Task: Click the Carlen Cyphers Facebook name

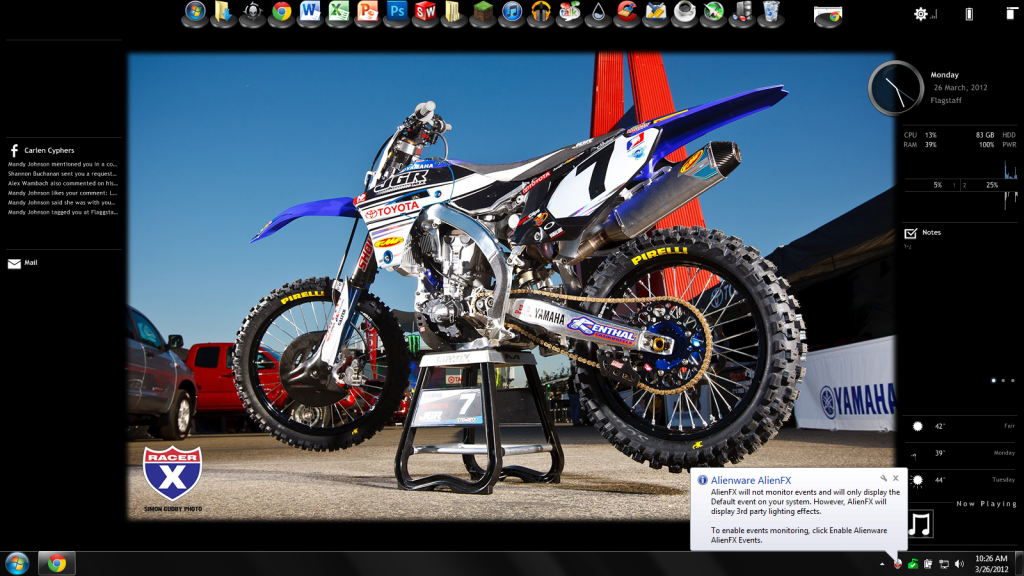Action: pos(49,150)
